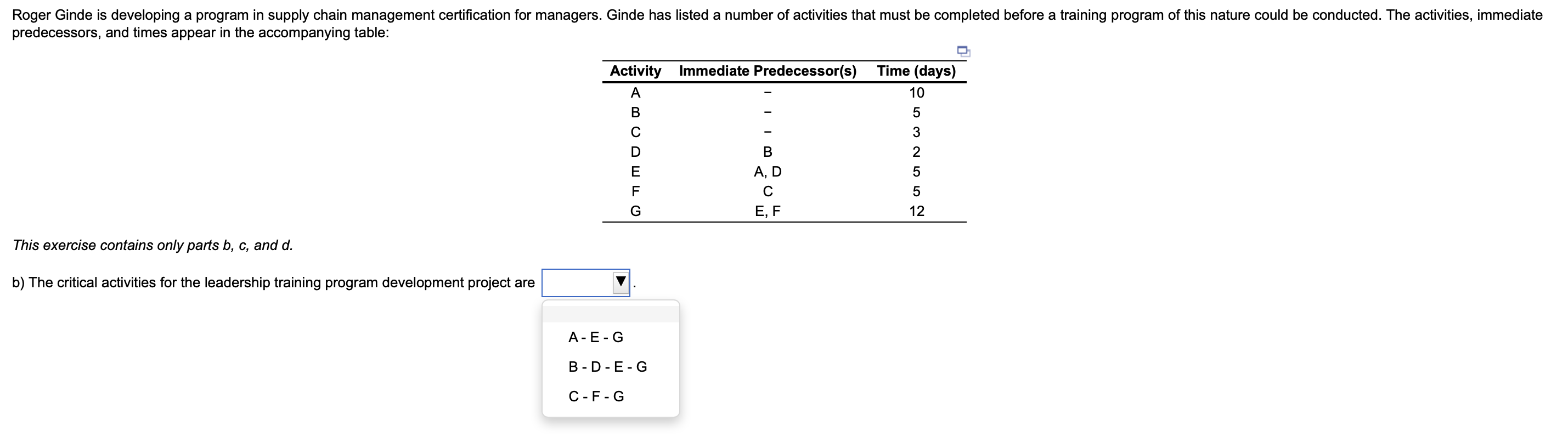Screen dimensions: 1568x443
Task: Click the Time (days) column header
Action: (x=916, y=71)
